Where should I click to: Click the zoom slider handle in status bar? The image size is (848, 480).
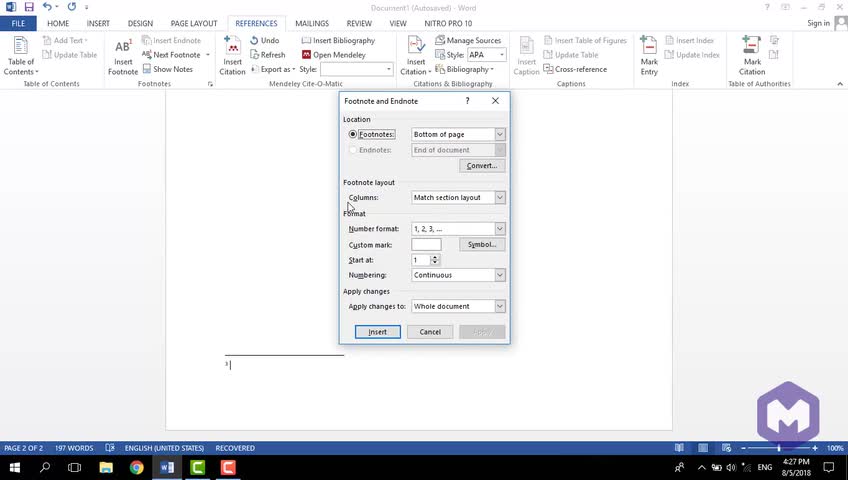coord(779,448)
